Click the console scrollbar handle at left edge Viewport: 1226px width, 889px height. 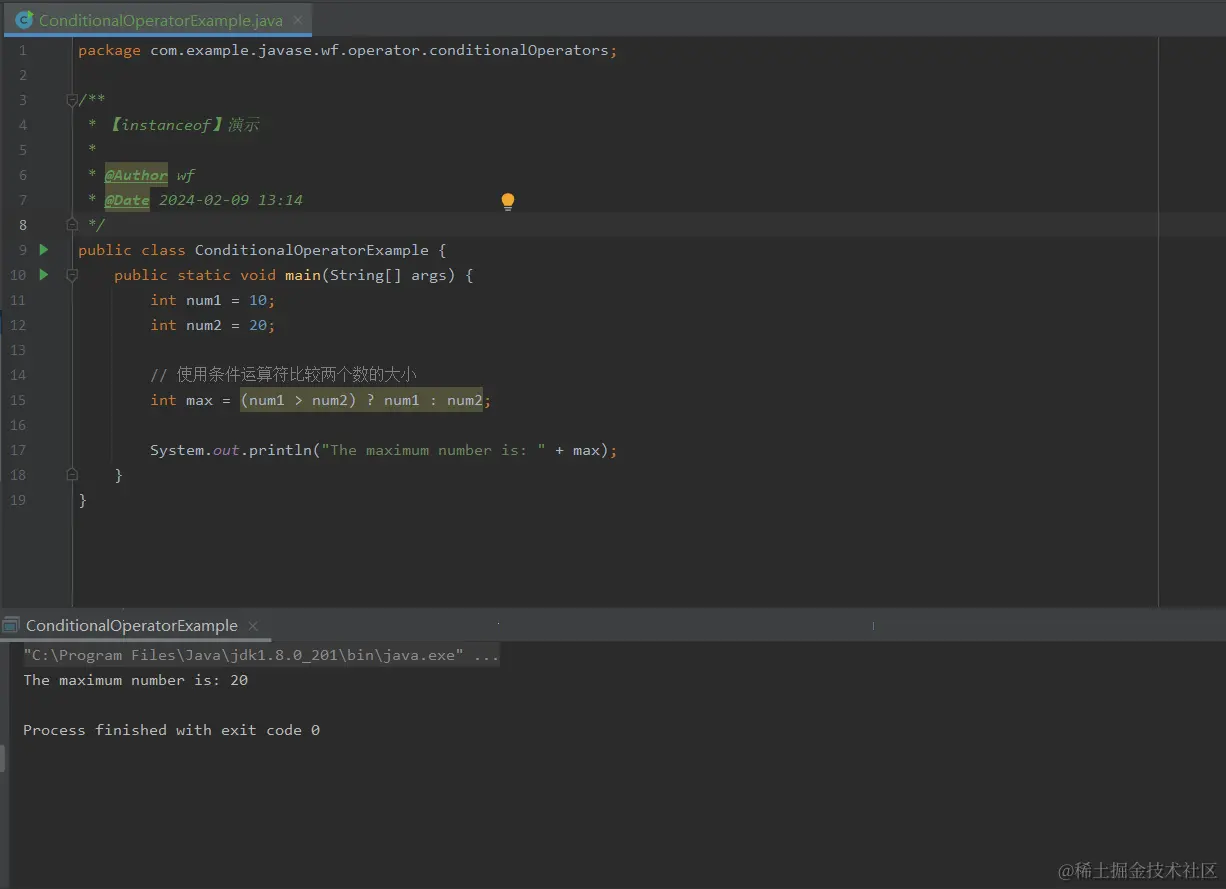tap(3, 758)
